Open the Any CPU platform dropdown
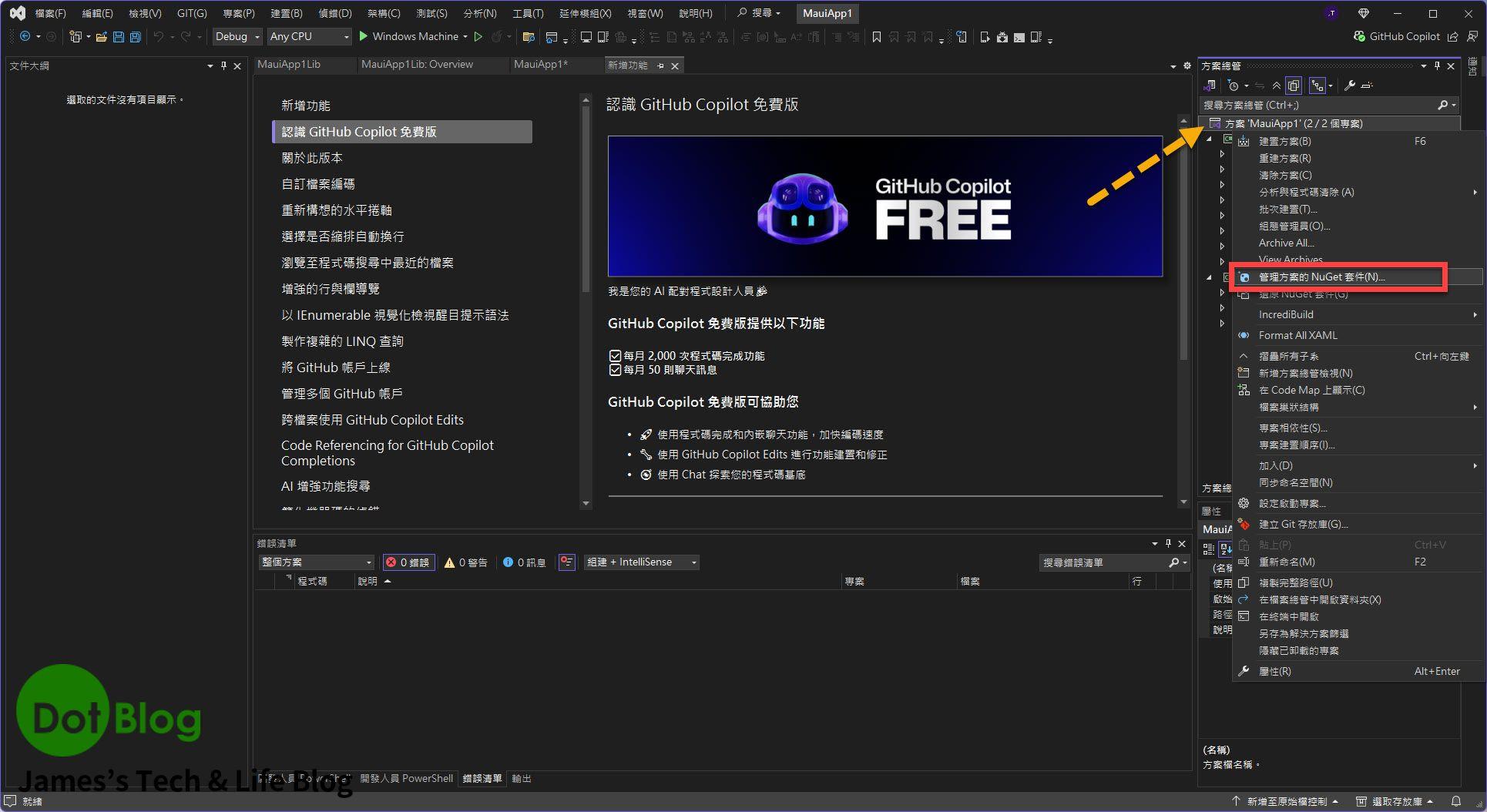Viewport: 1487px width, 812px height. 309,36
